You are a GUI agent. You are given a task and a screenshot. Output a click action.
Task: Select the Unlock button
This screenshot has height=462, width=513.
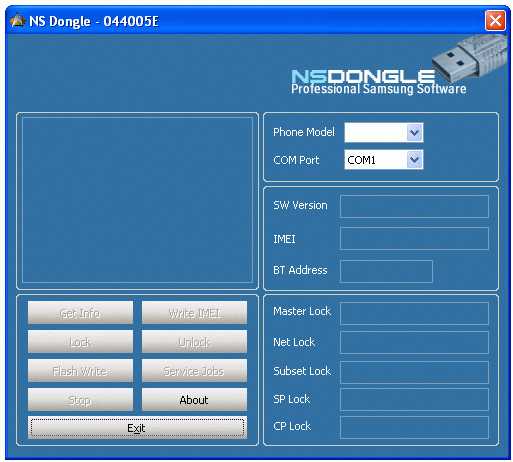tap(194, 342)
